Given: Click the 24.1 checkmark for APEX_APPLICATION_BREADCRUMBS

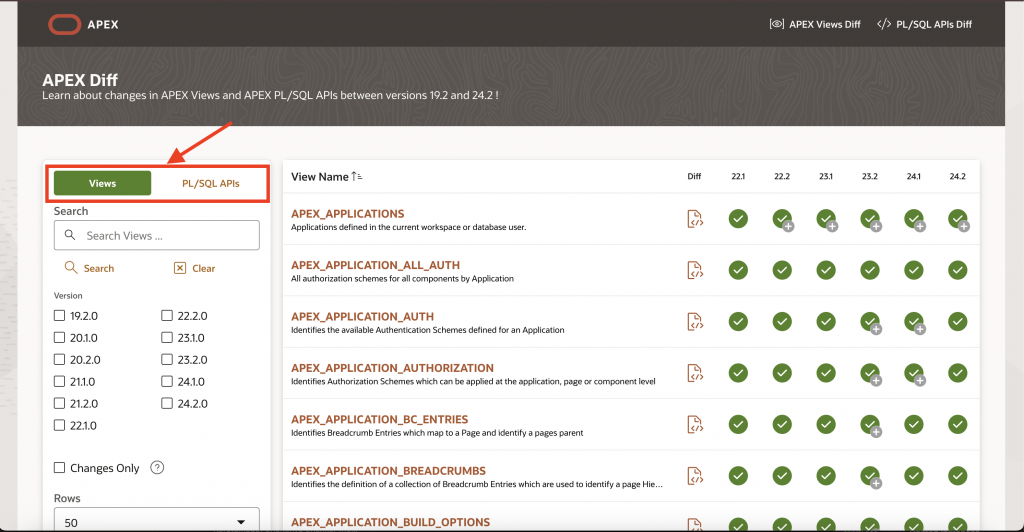Looking at the screenshot, I should pos(914,476).
